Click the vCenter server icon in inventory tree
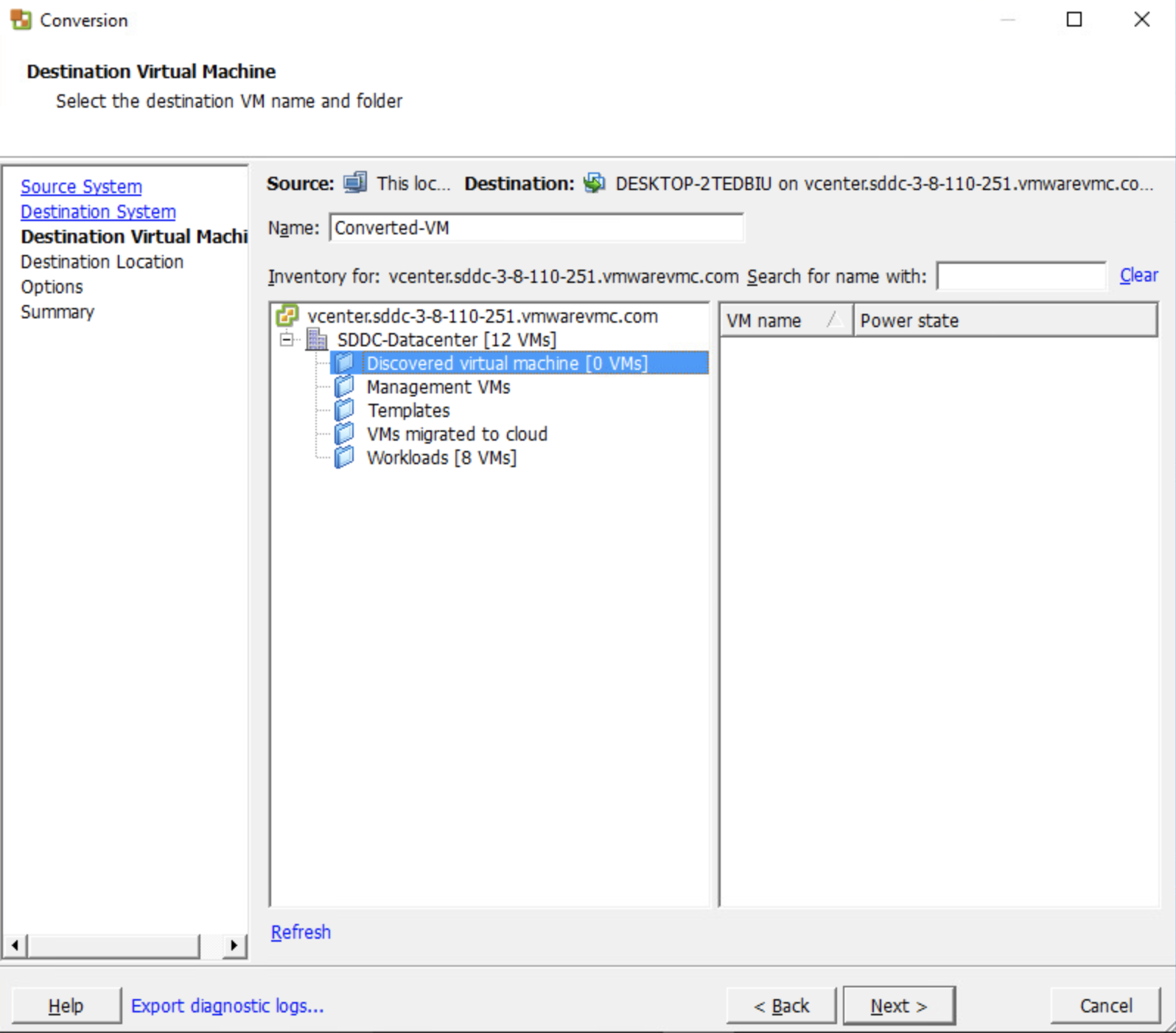 (287, 316)
